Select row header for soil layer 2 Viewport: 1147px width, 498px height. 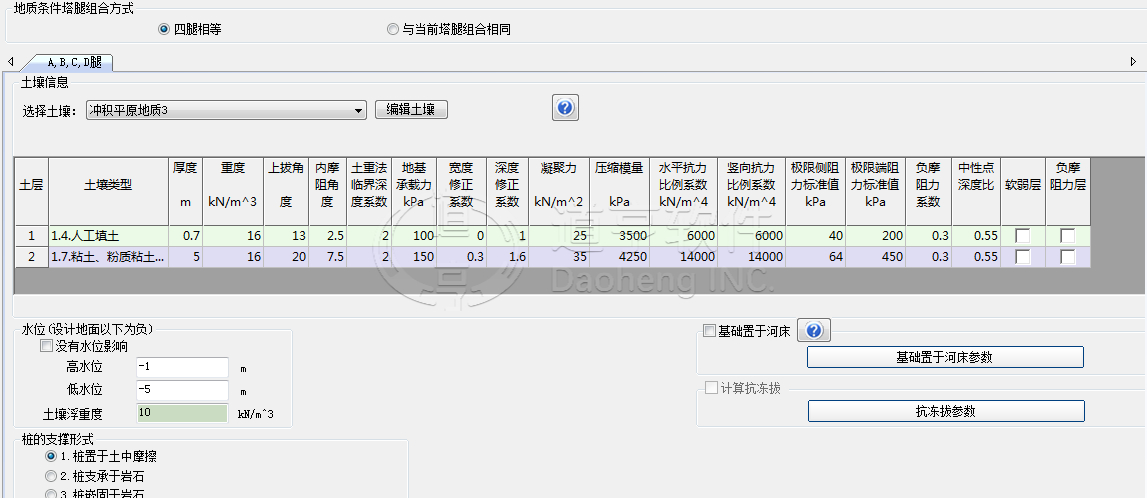click(x=31, y=257)
